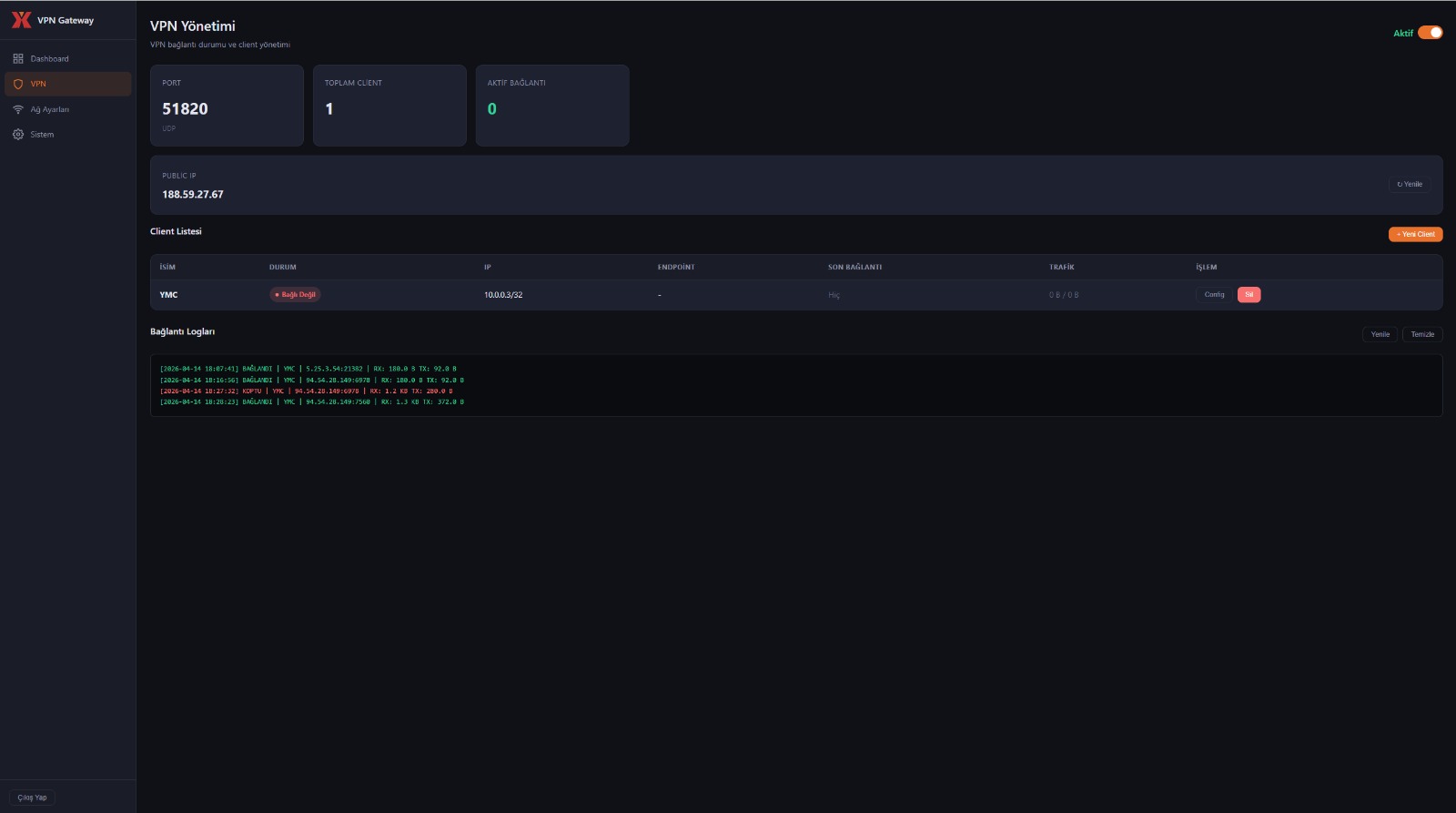
Task: Click the İSİM column header
Action: [167, 267]
